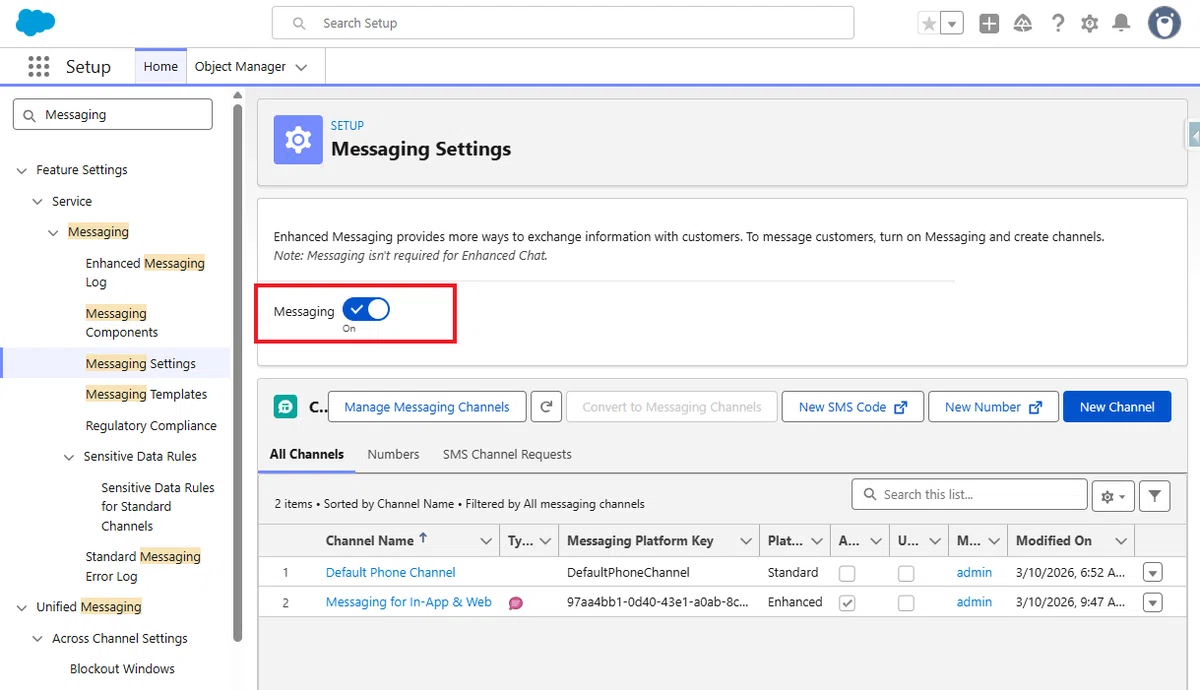Screen dimensions: 1200x690
Task: Open Standard Messaging Error Log
Action: click(143, 566)
